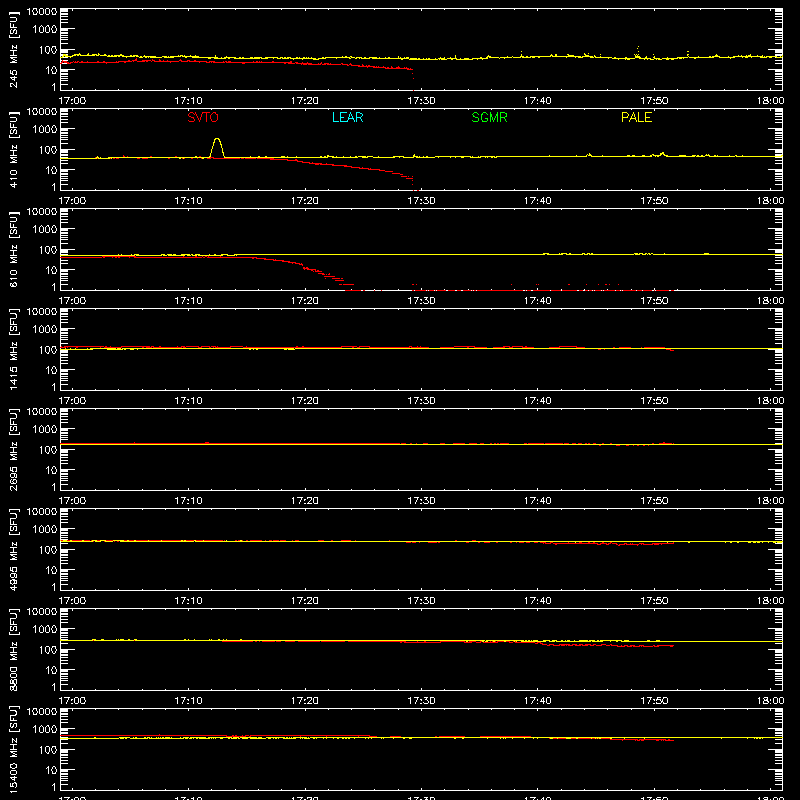Click 18:00 tick label under 8800 MHz panel
The image size is (800, 800).
[x=770, y=701]
